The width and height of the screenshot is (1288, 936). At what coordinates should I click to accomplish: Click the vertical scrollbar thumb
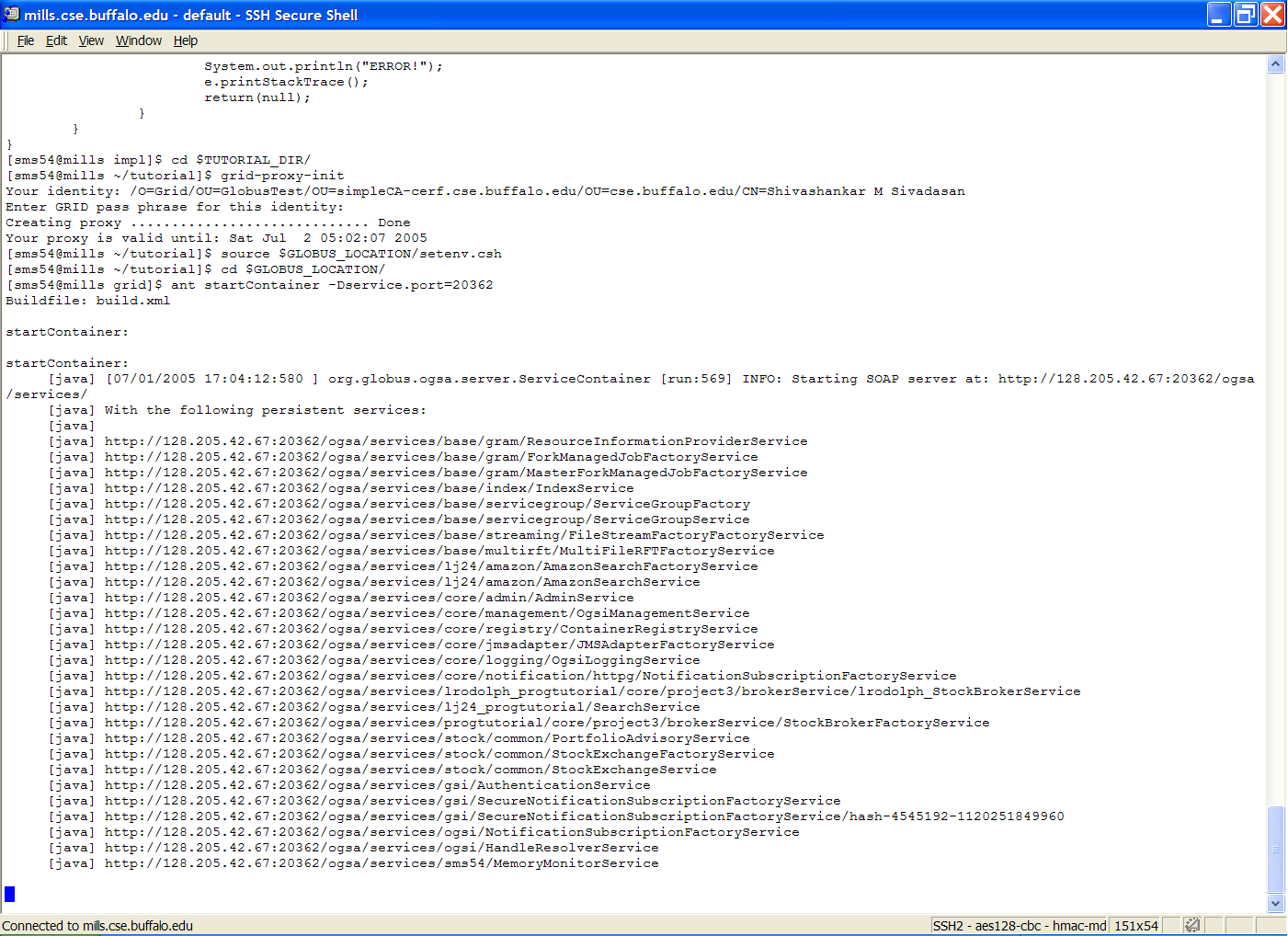pos(1275,849)
